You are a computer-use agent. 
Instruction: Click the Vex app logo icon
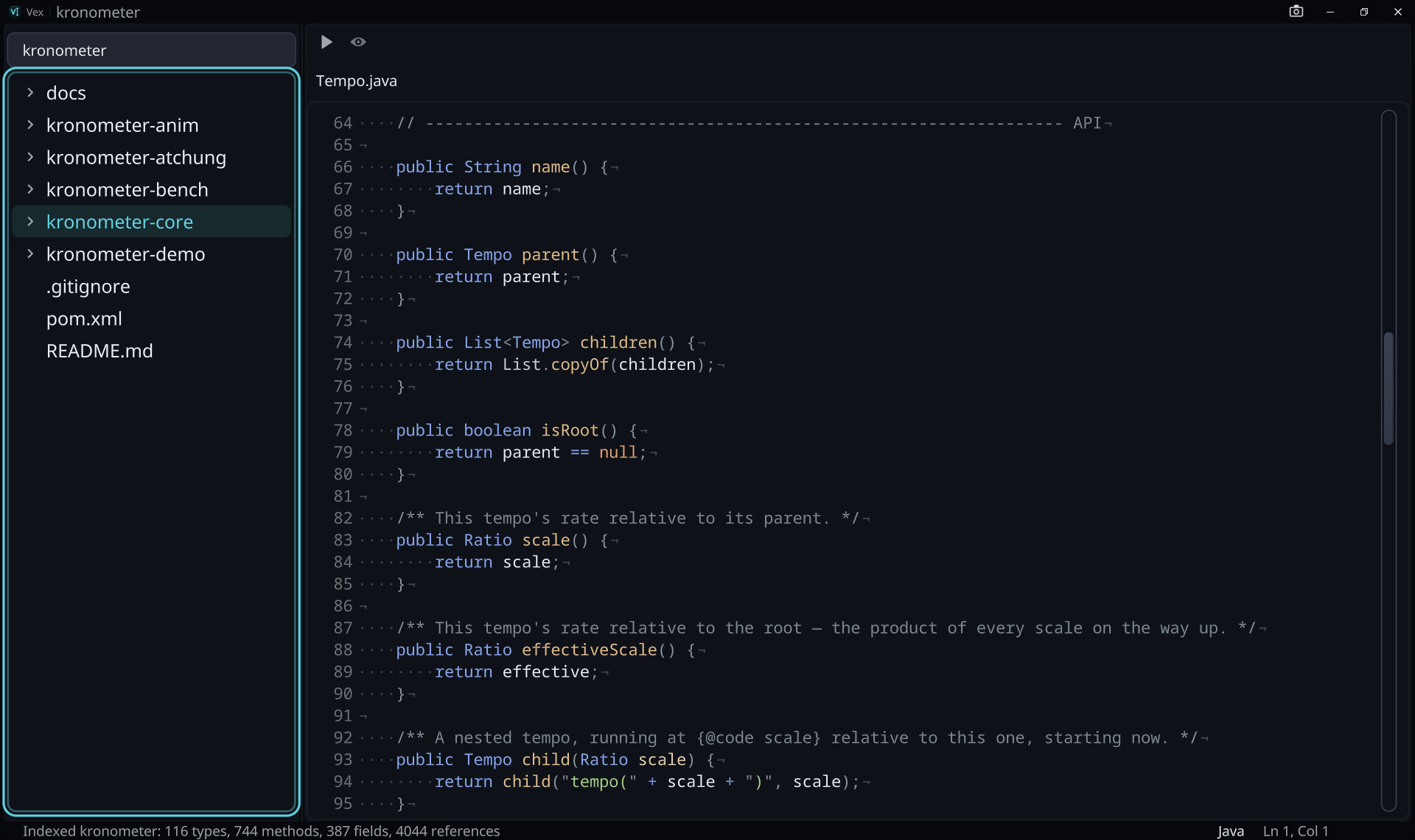tap(14, 12)
